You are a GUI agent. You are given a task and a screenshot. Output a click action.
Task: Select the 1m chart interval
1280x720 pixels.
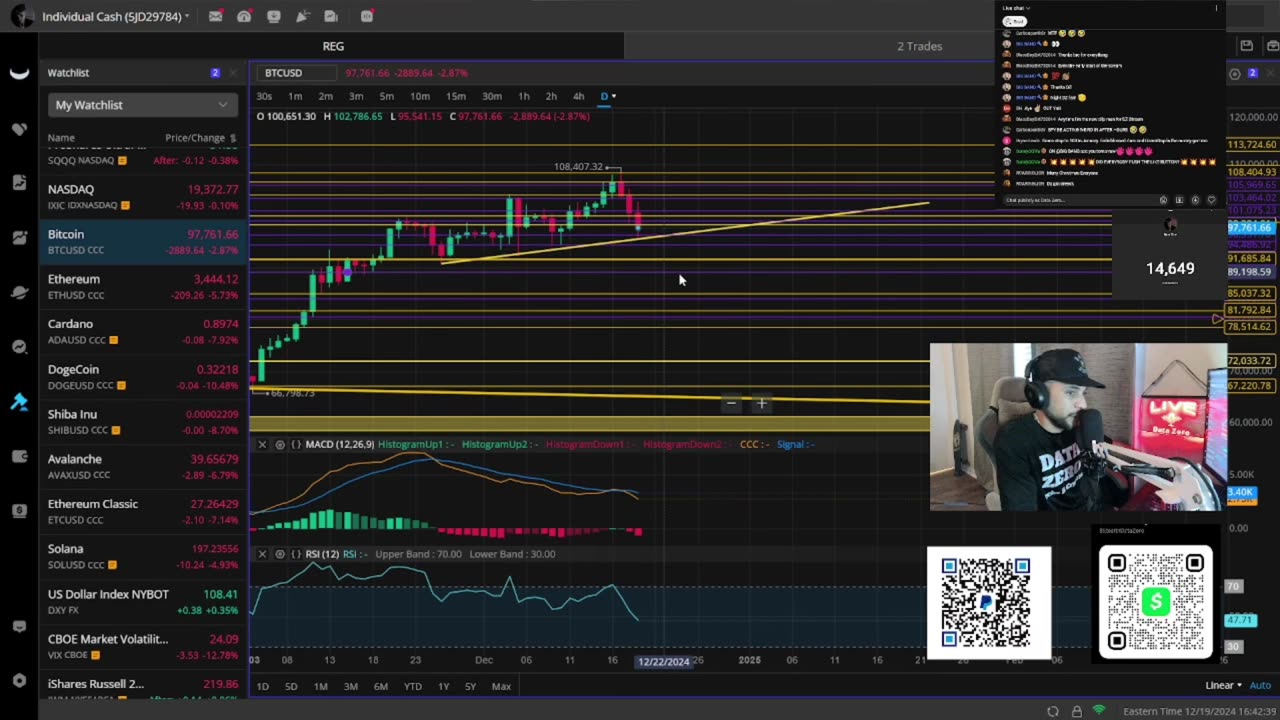pos(295,96)
